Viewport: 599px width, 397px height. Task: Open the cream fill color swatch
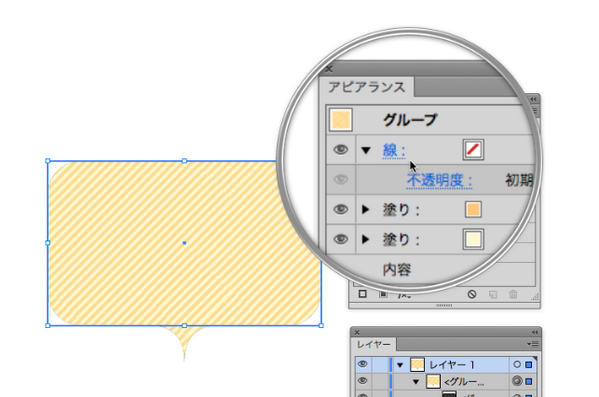tap(473, 239)
